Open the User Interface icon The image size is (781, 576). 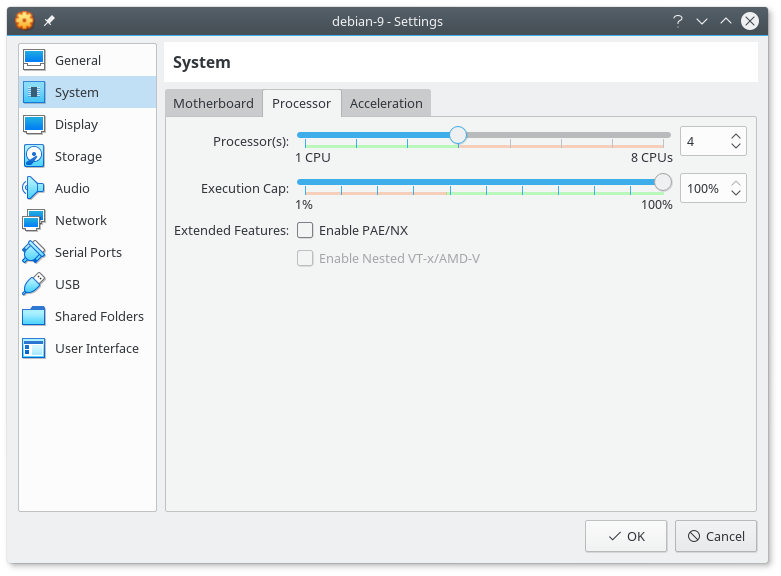[x=34, y=348]
